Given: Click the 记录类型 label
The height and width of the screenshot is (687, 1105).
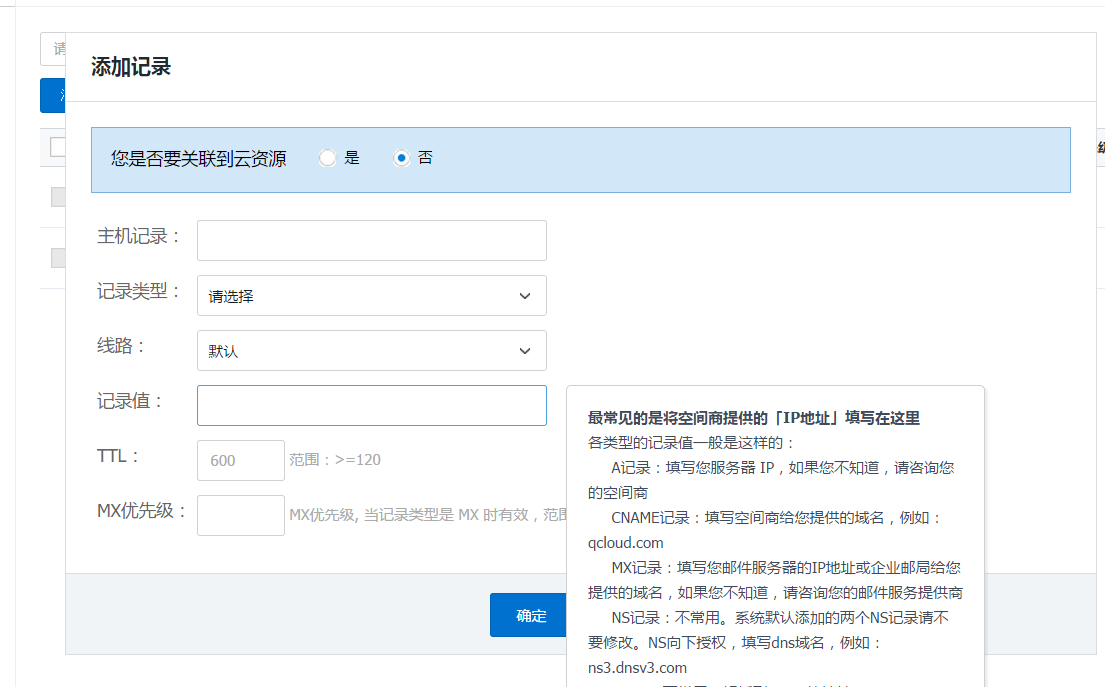Looking at the screenshot, I should (x=138, y=291).
